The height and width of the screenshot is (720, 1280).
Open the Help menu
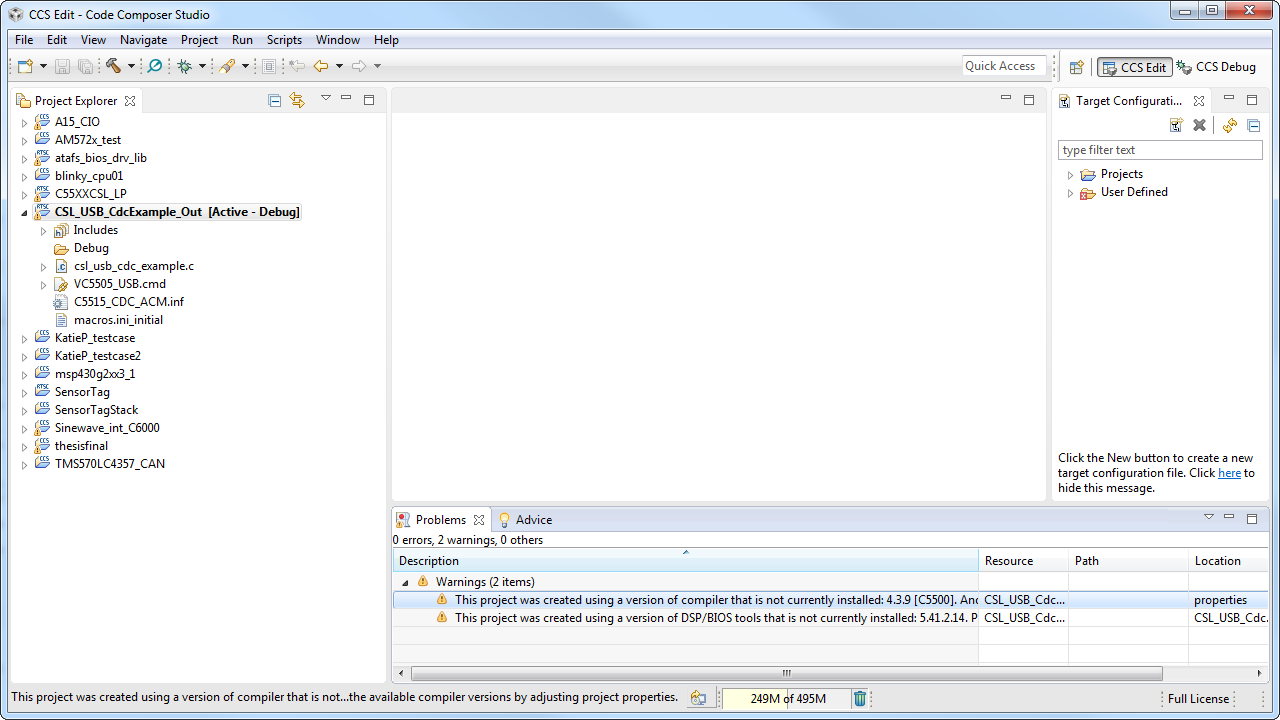[386, 40]
